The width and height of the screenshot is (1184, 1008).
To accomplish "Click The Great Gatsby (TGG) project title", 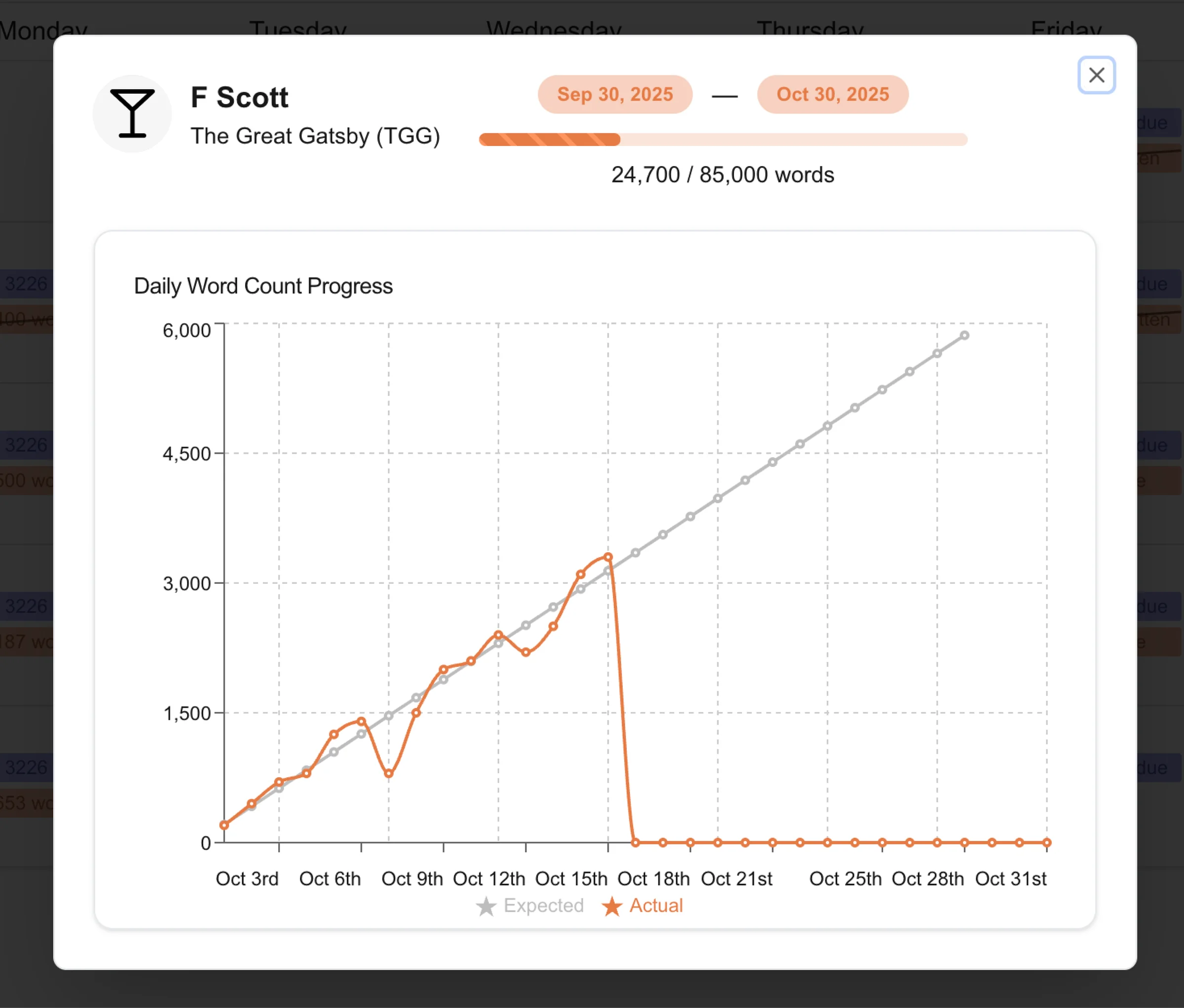I will point(315,136).
